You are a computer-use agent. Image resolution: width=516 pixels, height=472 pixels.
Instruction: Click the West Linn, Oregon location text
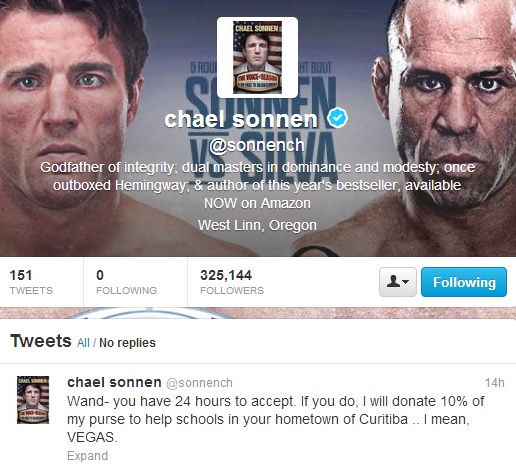point(257,225)
